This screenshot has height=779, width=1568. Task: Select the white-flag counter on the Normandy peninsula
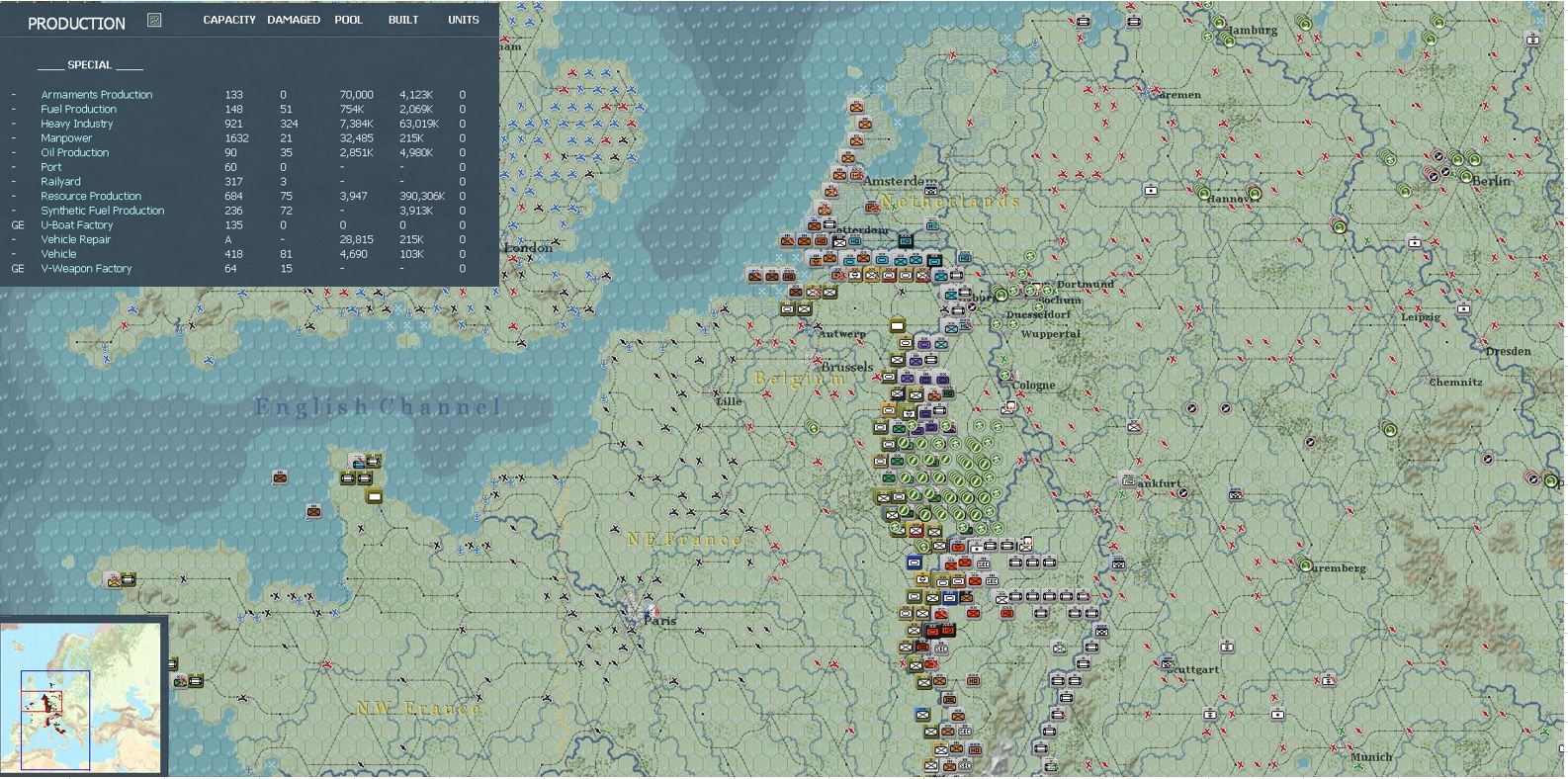point(375,496)
